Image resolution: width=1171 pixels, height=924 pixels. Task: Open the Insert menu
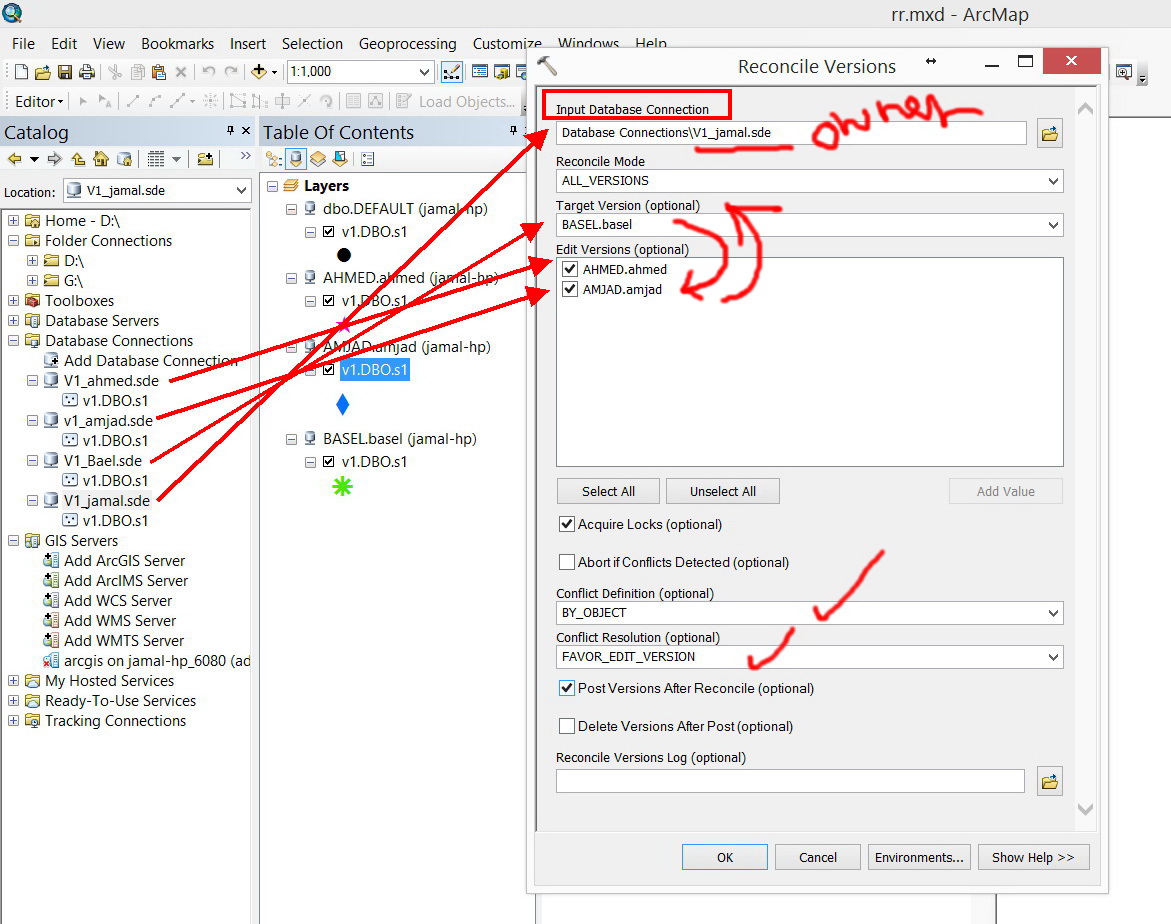coord(248,44)
